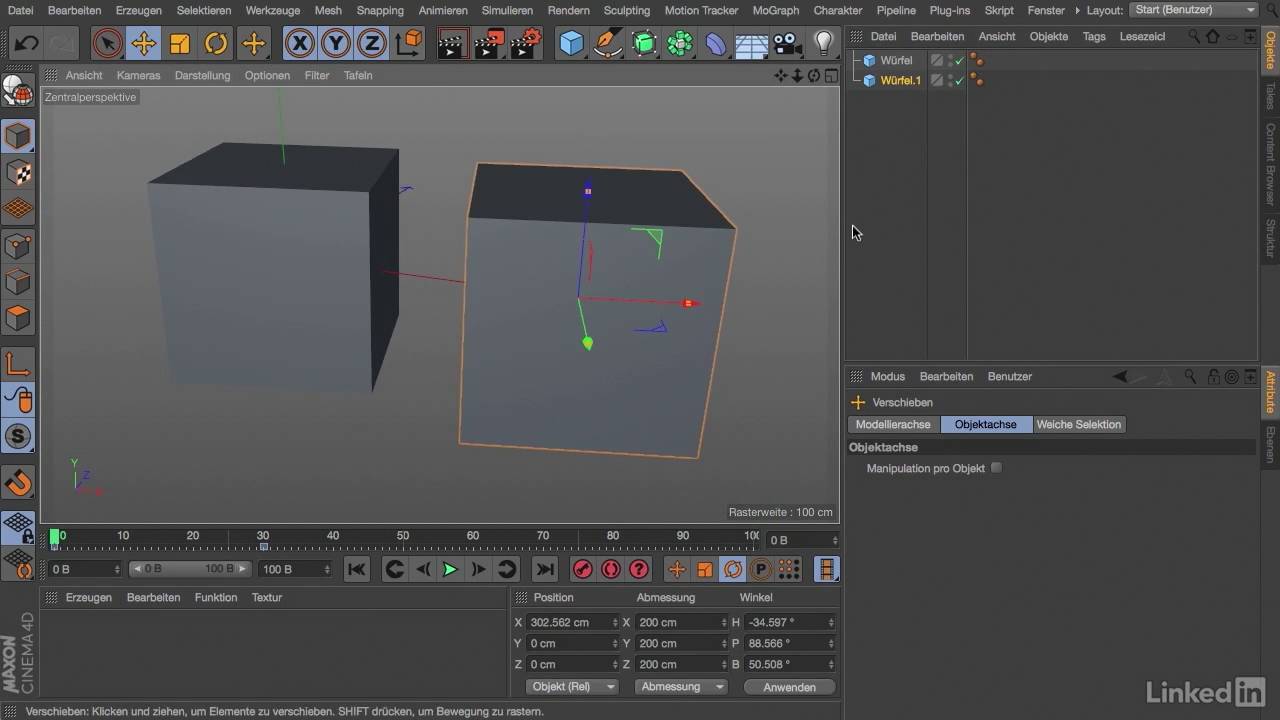Toggle visibility dots for Würfel.1
Viewport: 1280px width, 720px height.
click(949, 80)
